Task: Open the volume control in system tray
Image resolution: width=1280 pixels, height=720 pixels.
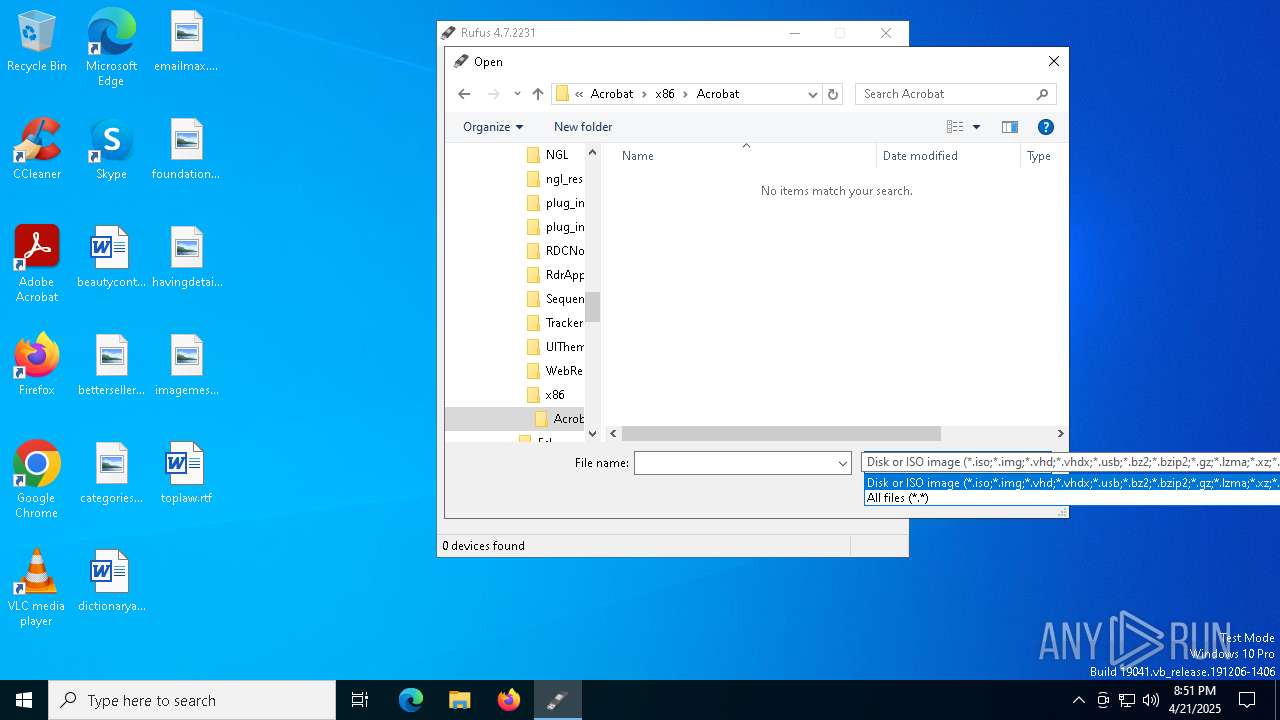Action: pyautogui.click(x=1151, y=700)
